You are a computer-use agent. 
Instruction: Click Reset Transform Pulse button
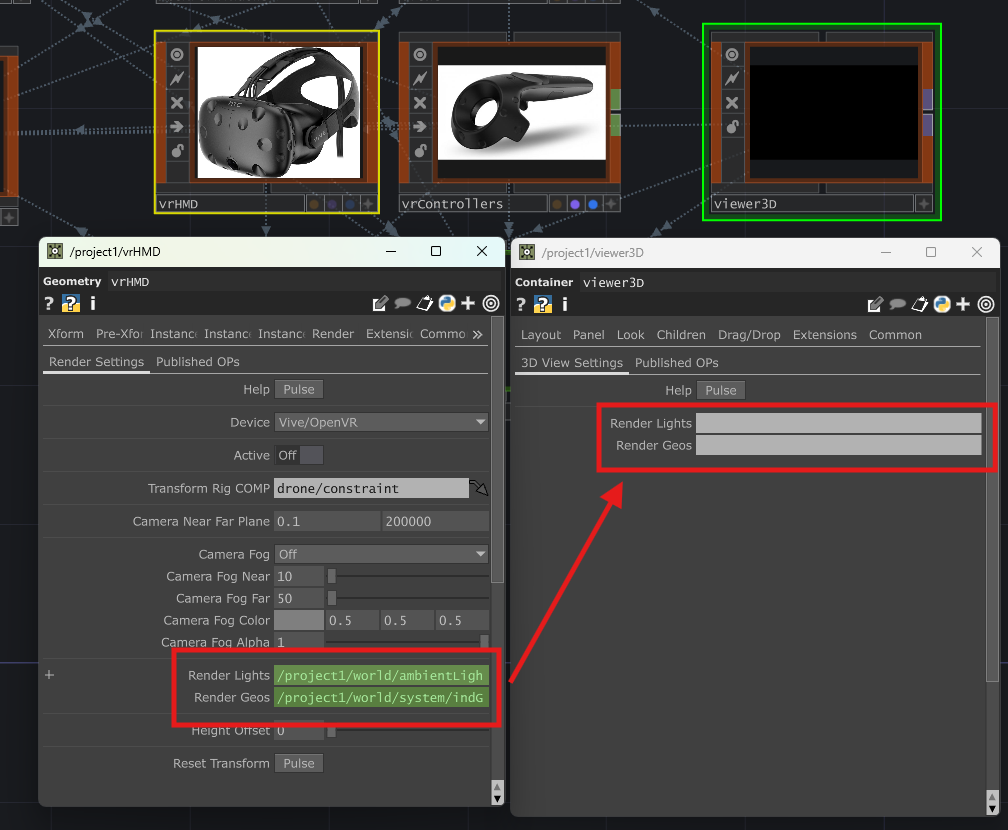click(x=299, y=763)
